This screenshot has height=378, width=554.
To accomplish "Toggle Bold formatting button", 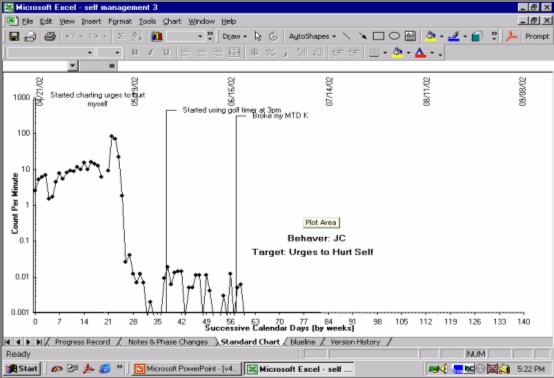I will point(135,53).
